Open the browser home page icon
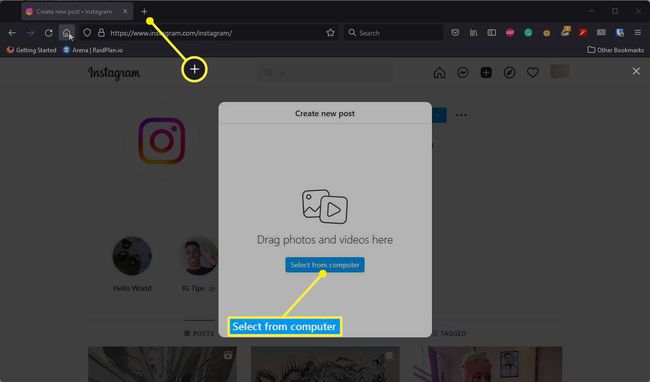Image resolution: width=650 pixels, height=382 pixels. coord(67,33)
